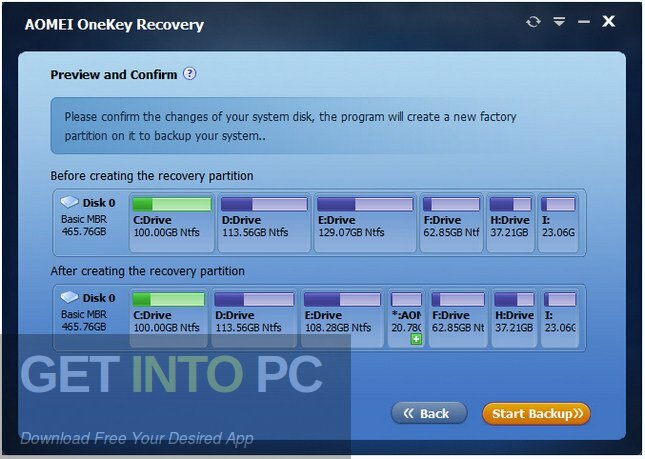The image size is (645, 459).
Task: Click 'After creating the recovery partition' text
Action: (x=148, y=271)
